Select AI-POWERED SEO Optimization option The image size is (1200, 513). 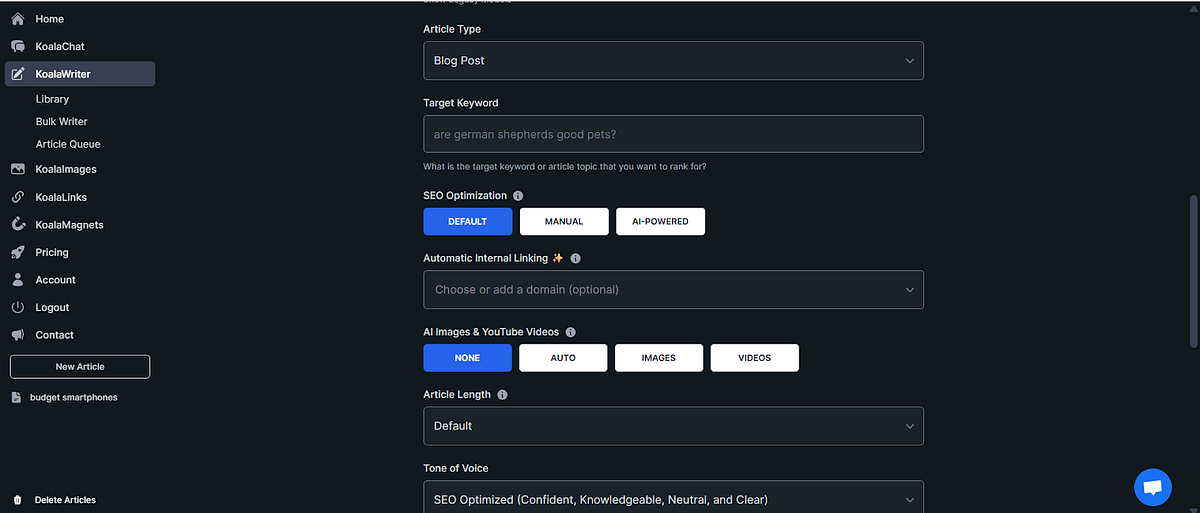click(661, 221)
